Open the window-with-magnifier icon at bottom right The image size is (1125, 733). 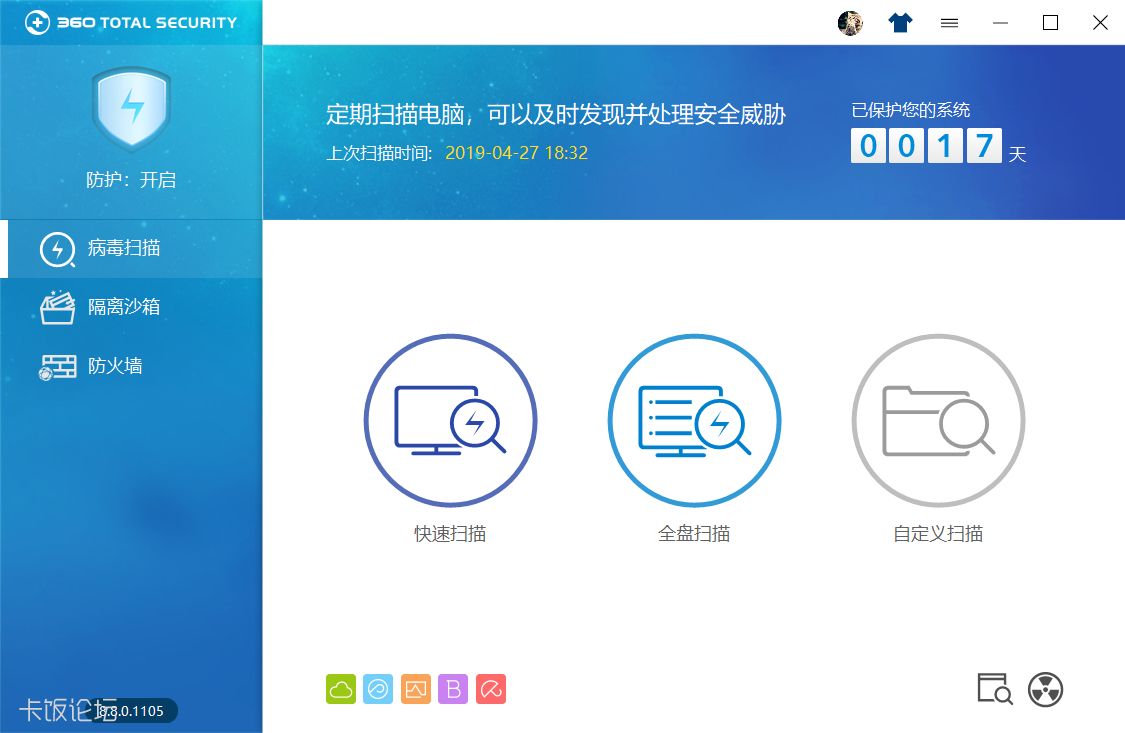point(994,689)
